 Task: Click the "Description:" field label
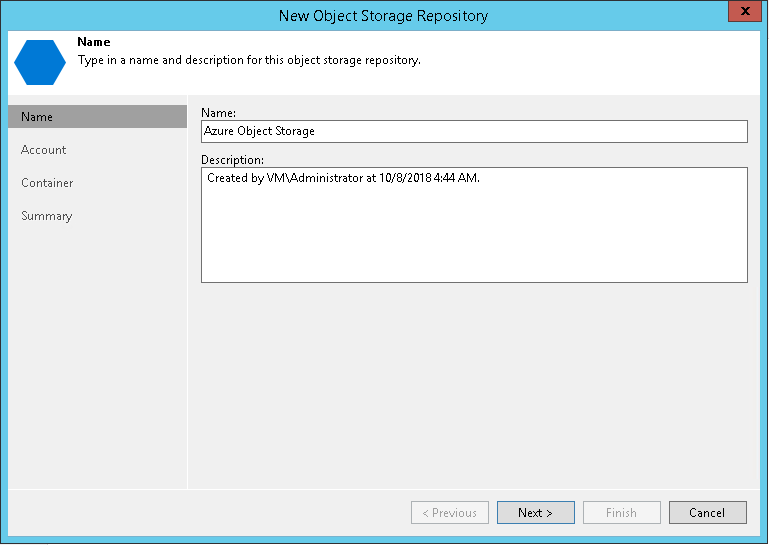[233, 159]
